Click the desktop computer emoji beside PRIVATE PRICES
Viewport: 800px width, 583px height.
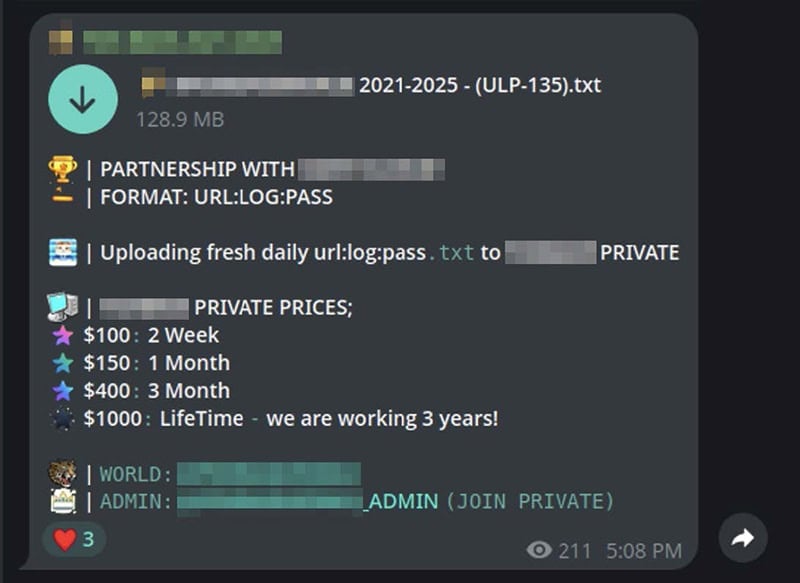[x=62, y=307]
